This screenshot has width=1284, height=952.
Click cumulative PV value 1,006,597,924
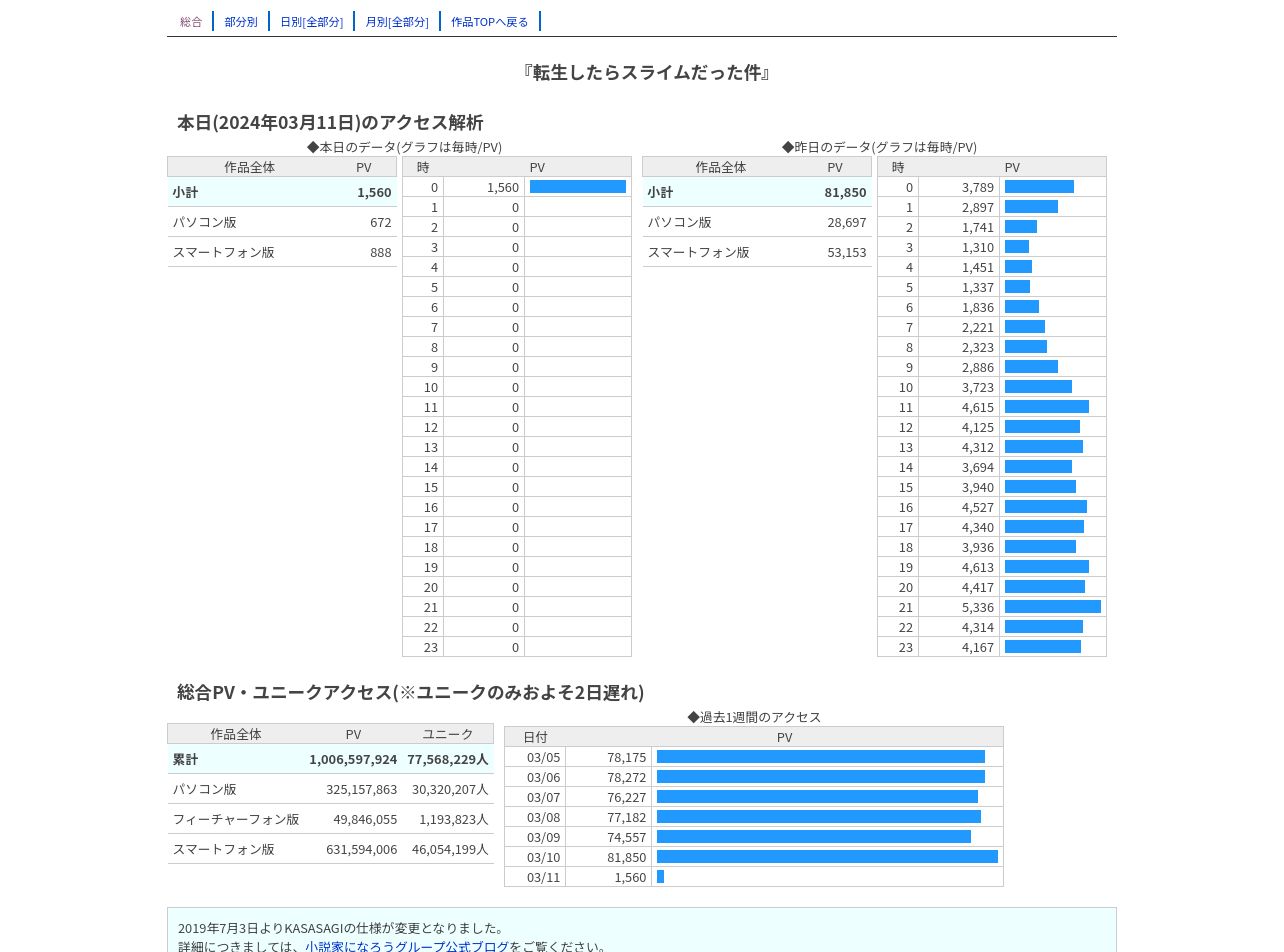click(353, 759)
